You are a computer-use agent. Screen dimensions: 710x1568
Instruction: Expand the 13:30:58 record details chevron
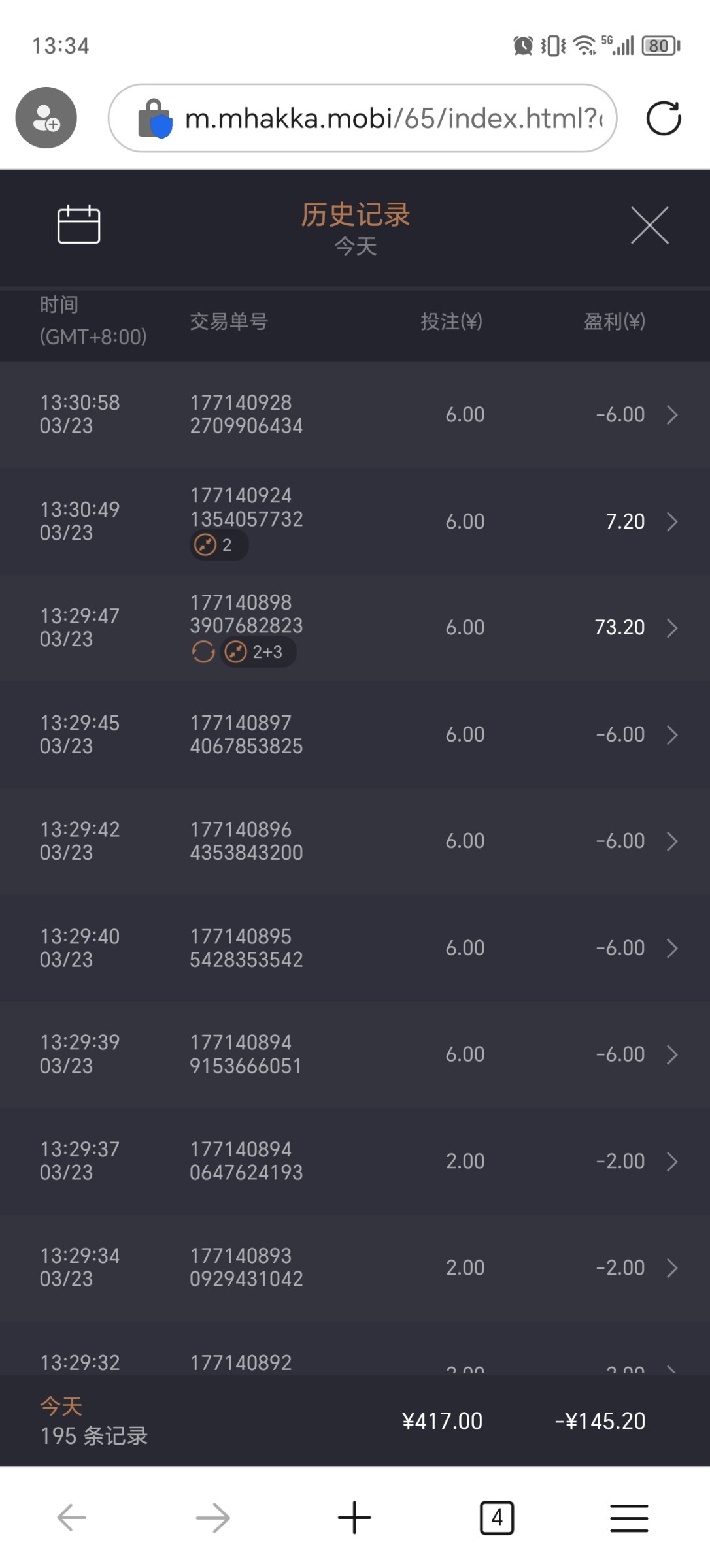point(672,415)
